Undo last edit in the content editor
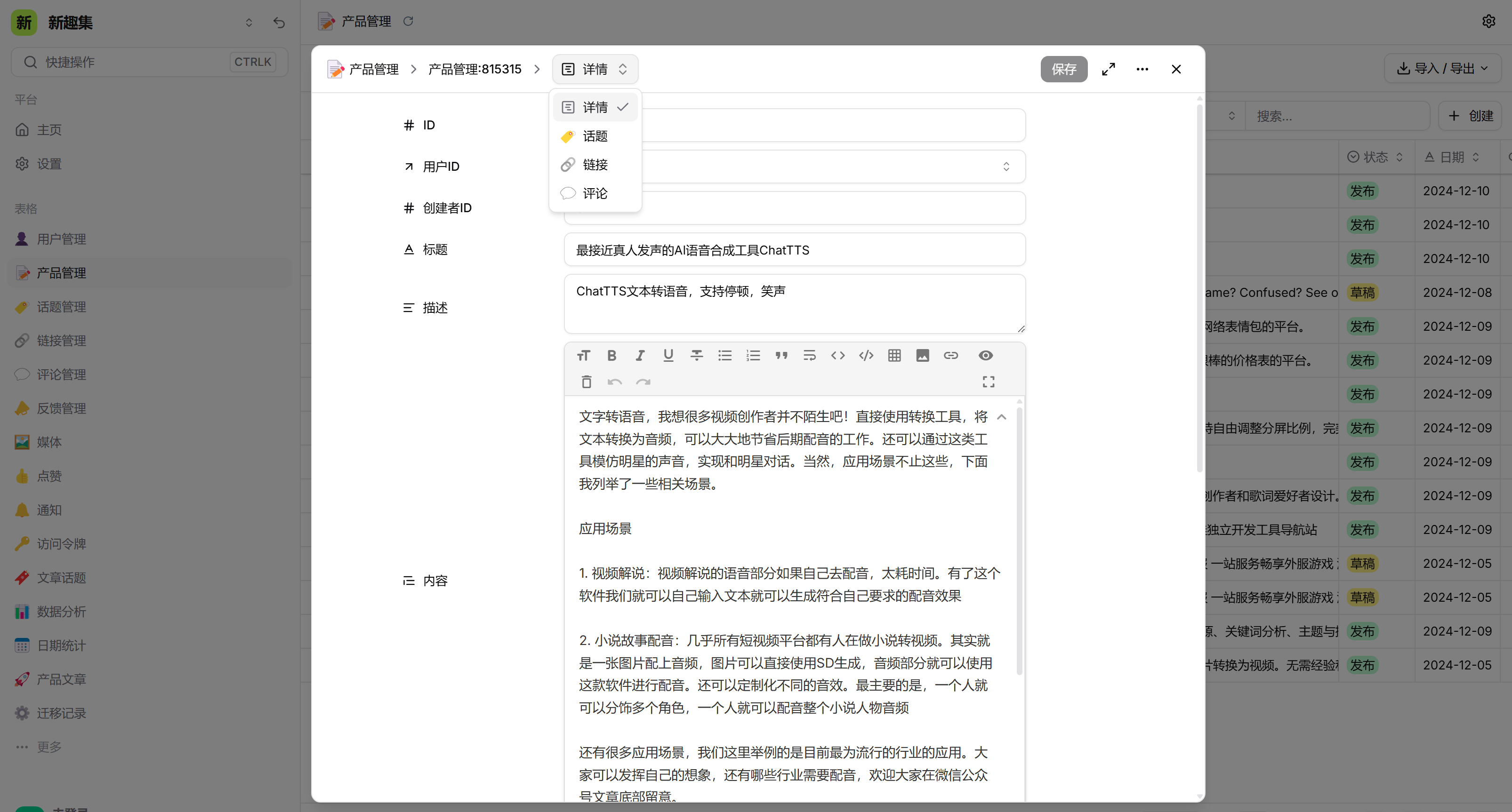The width and height of the screenshot is (1512, 812). (614, 382)
